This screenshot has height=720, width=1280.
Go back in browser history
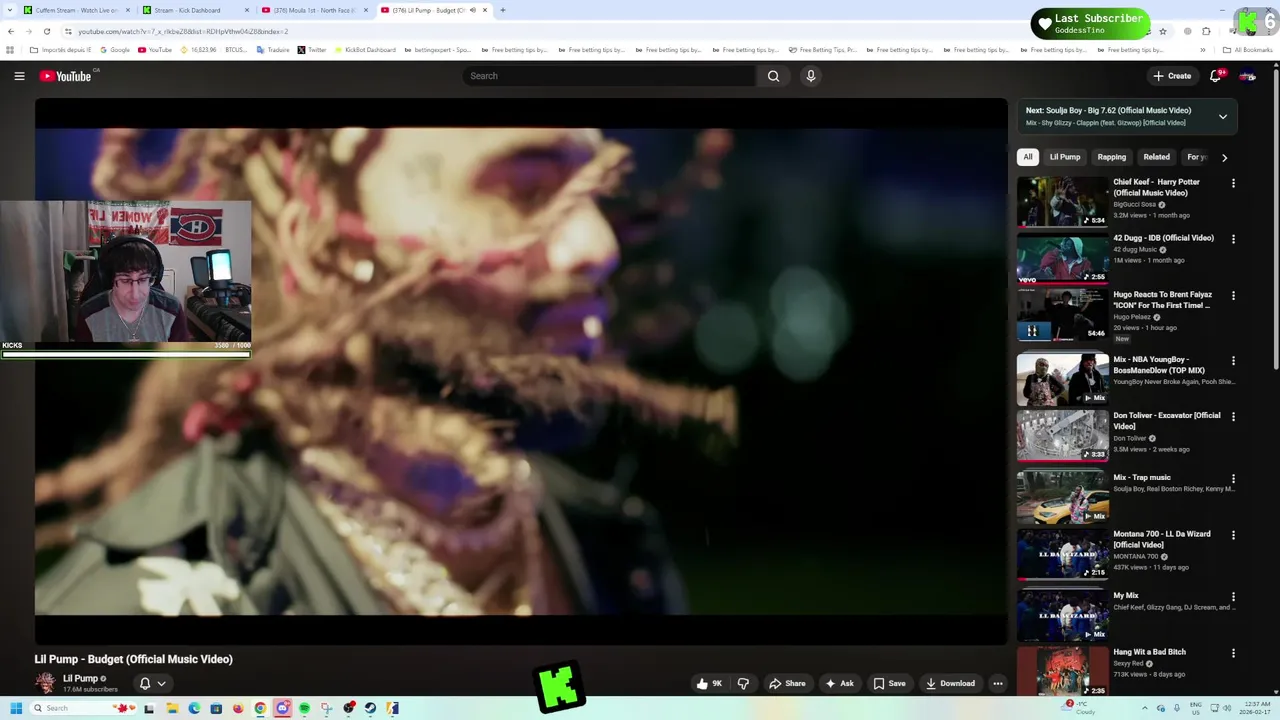11,31
